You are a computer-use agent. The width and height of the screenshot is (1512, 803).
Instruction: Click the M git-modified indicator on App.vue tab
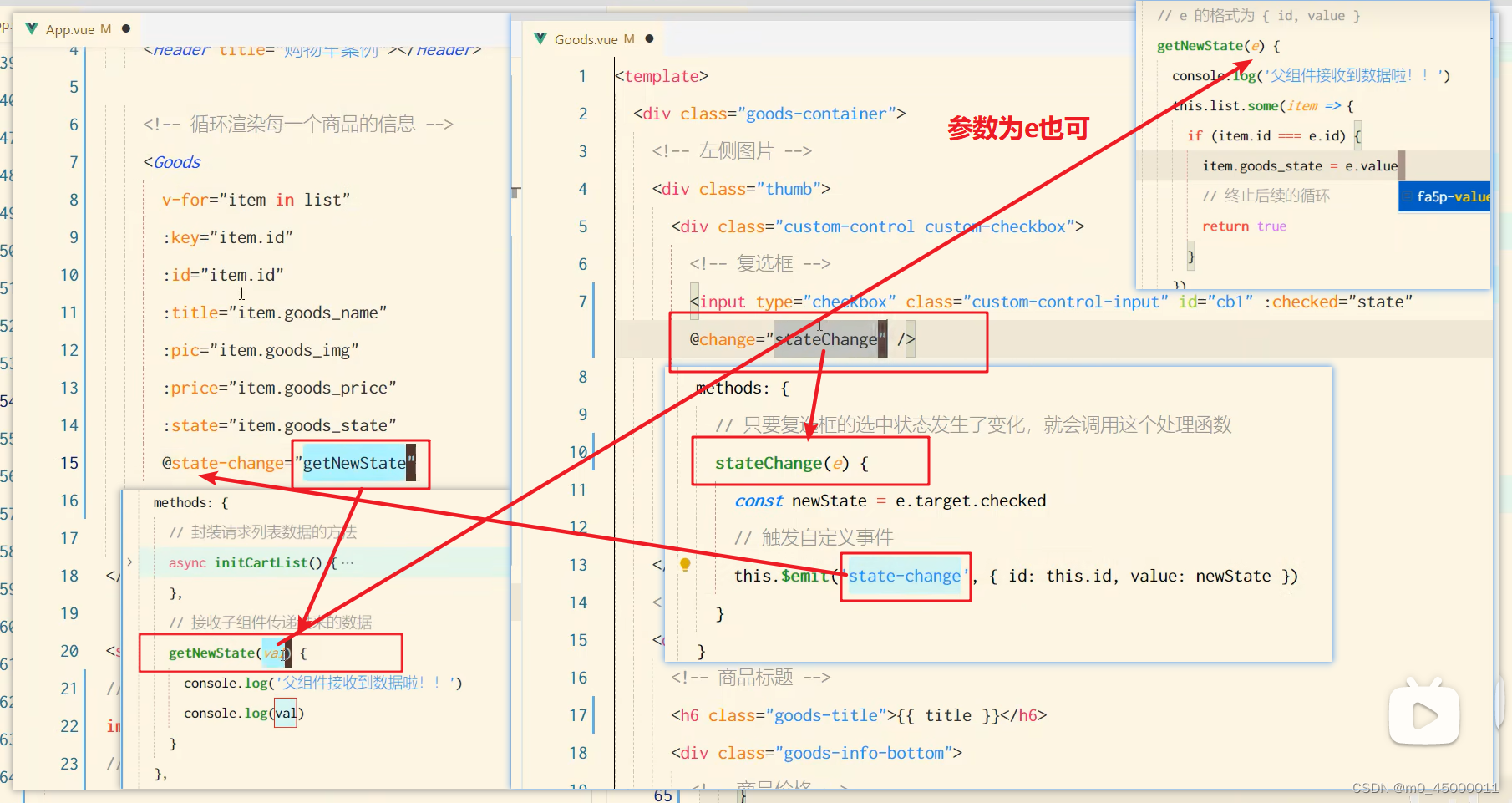[105, 28]
